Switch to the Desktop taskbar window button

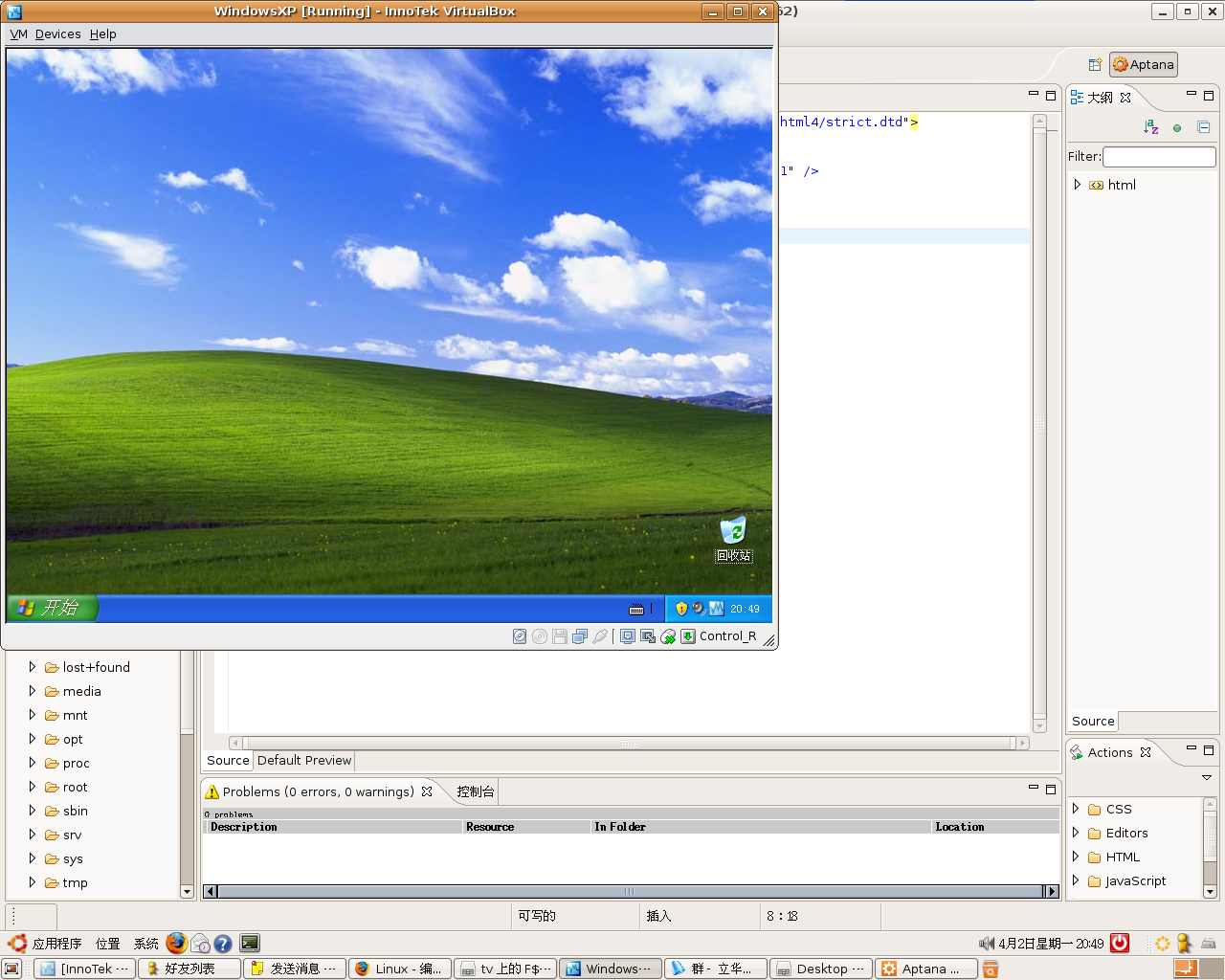click(x=821, y=969)
